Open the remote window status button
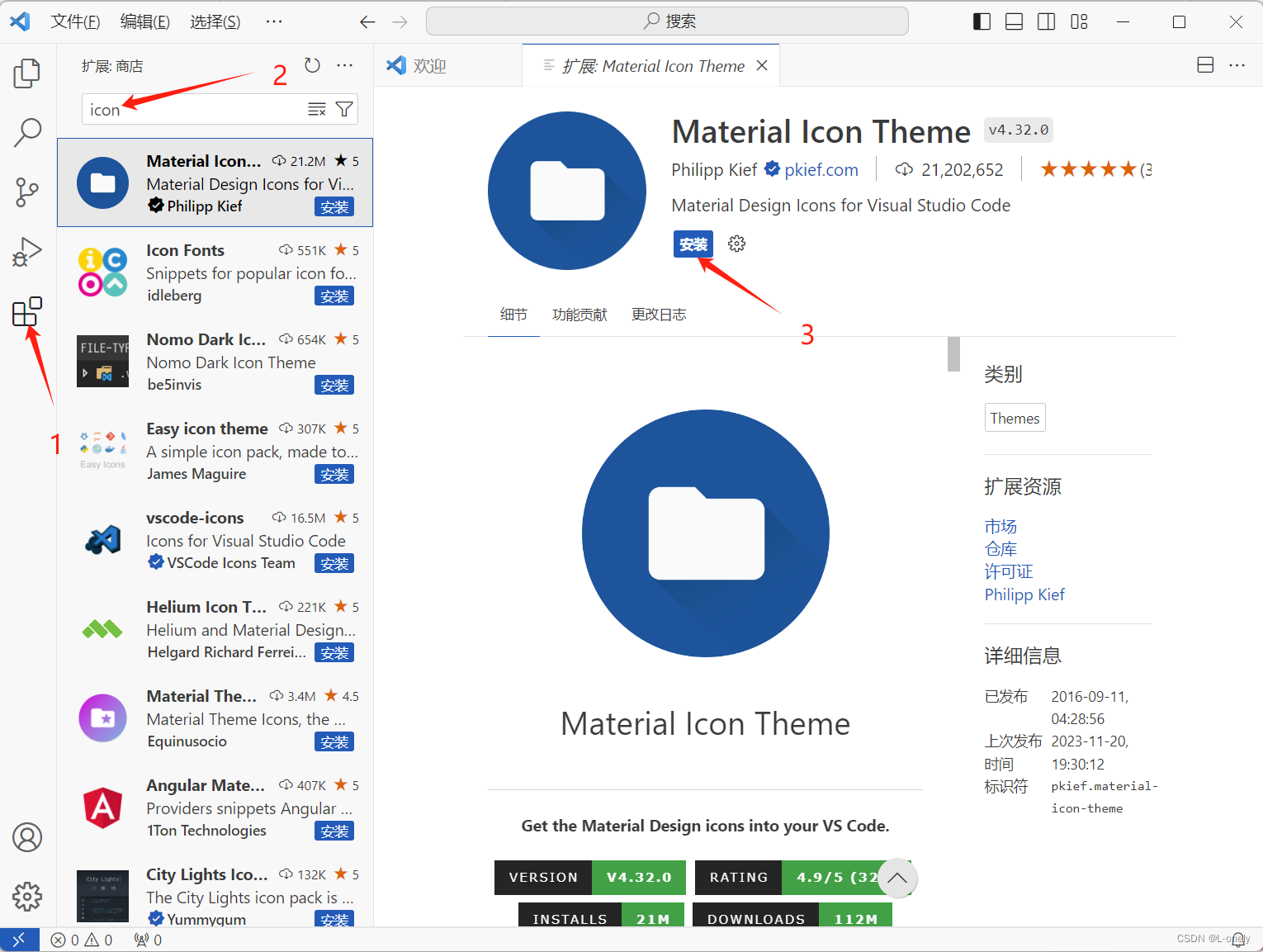This screenshot has height=952, width=1263. click(x=19, y=940)
